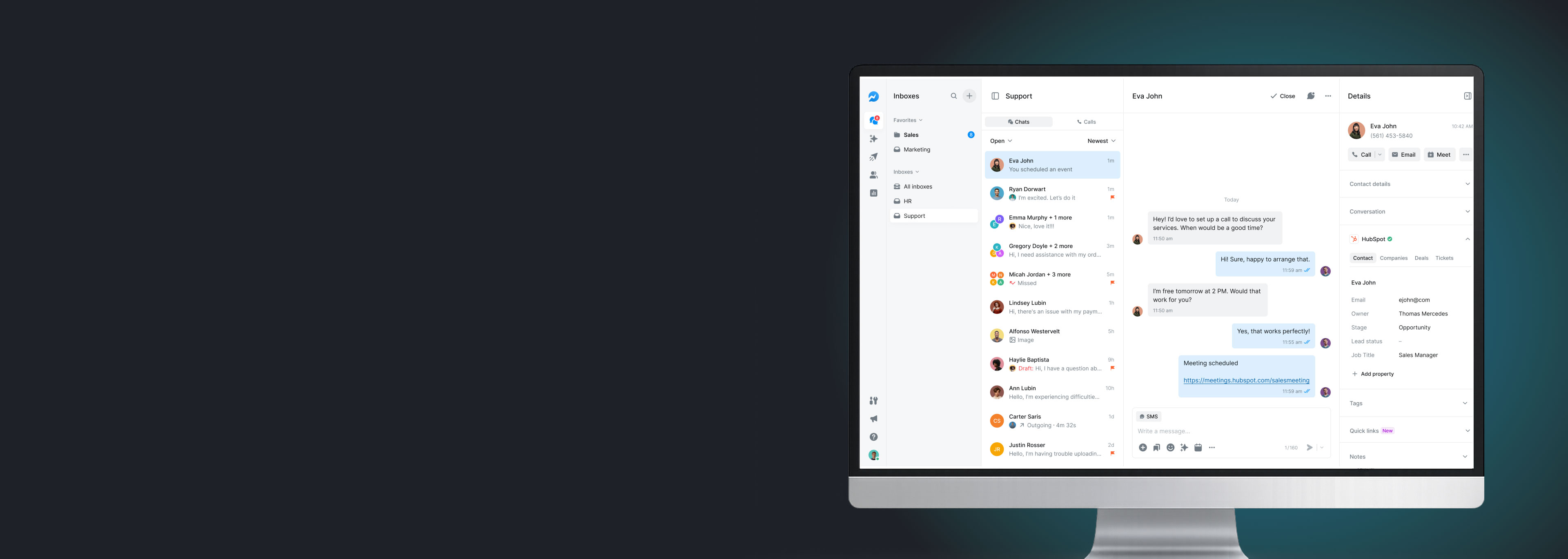1568x559 pixels.
Task: Click the calendar icon in message composer
Action: (x=1198, y=448)
